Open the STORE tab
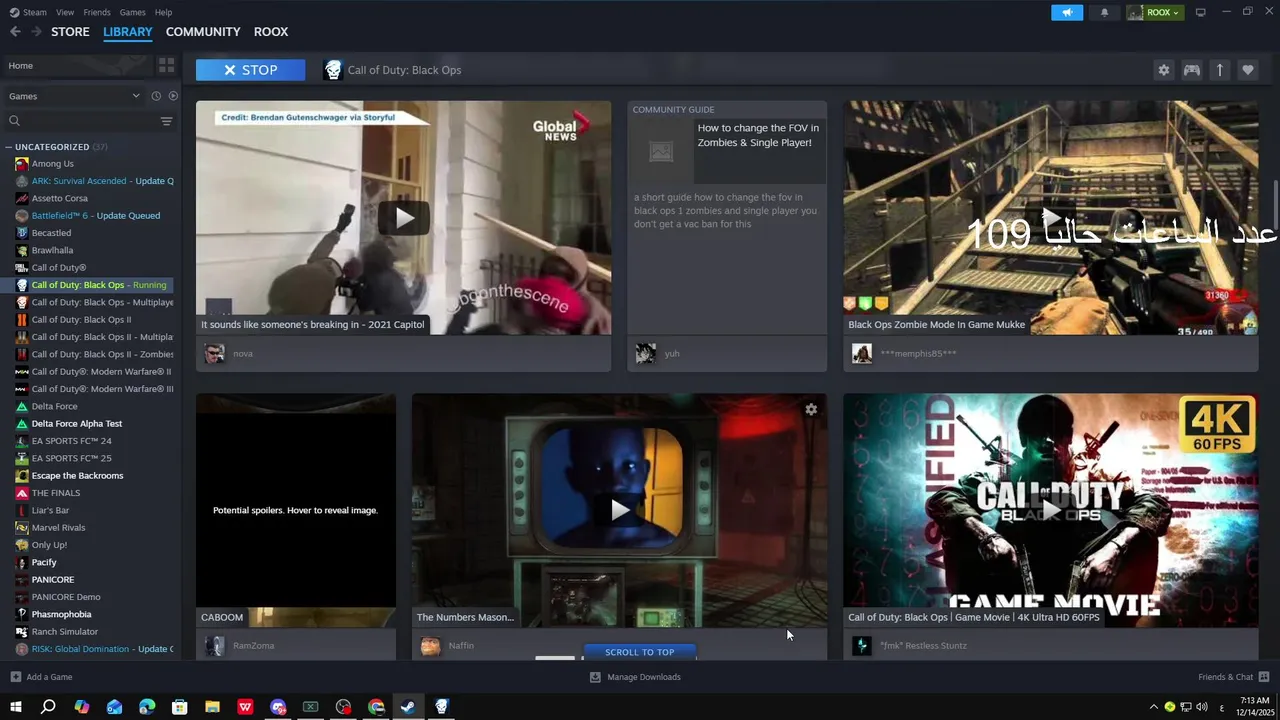1280x720 pixels. click(x=70, y=32)
